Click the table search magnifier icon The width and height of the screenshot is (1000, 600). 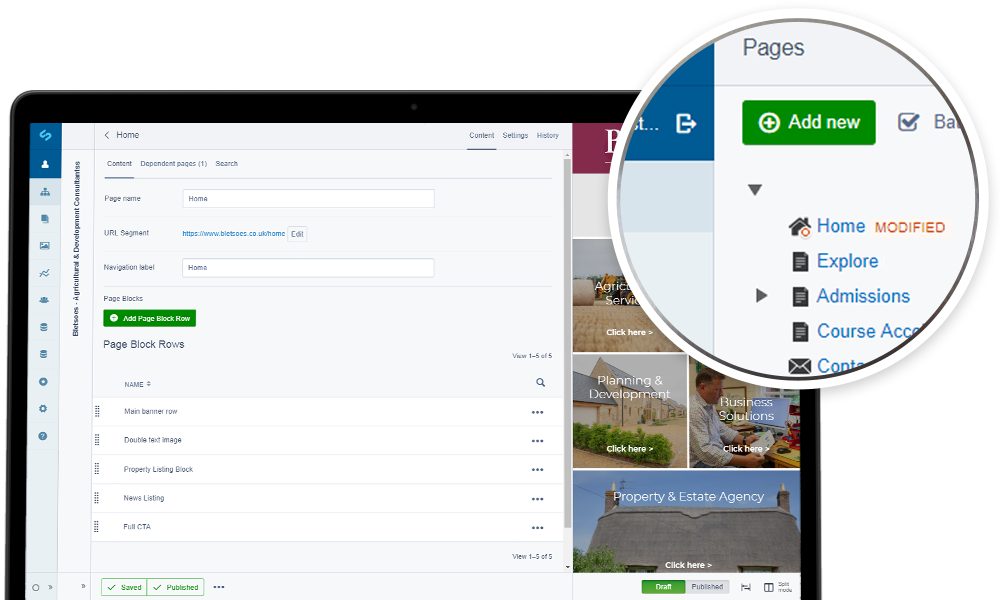[540, 383]
